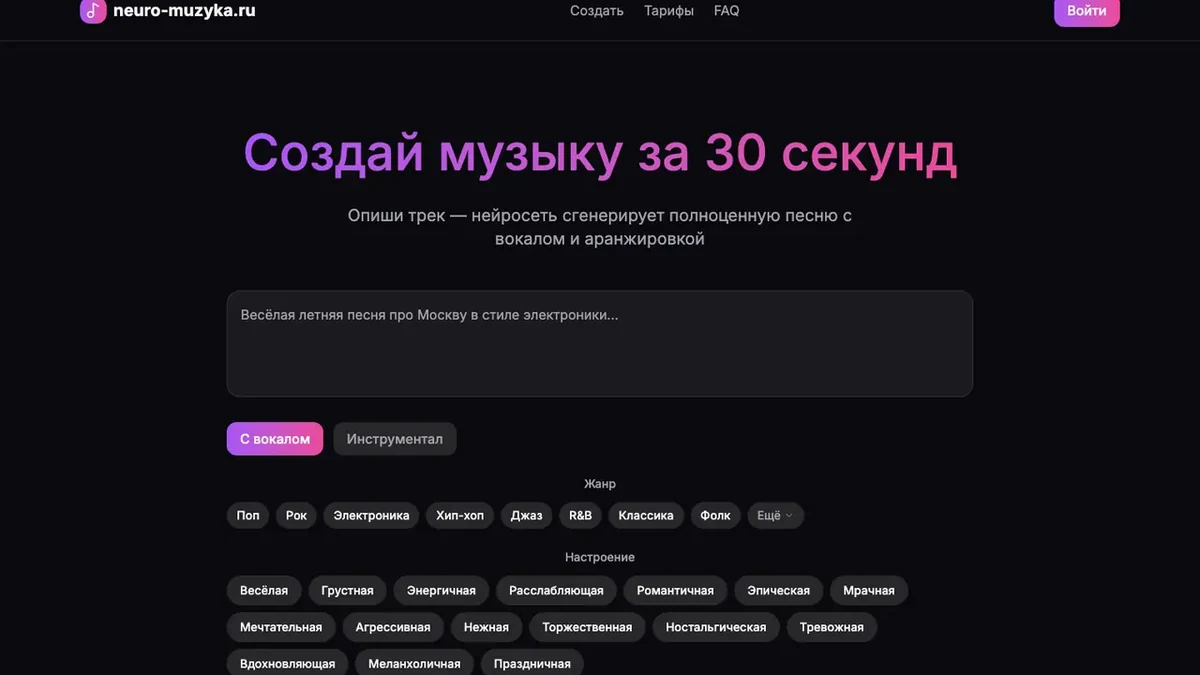Image resolution: width=1200 pixels, height=675 pixels.
Task: Select the Классика genre chip
Action: pos(646,516)
